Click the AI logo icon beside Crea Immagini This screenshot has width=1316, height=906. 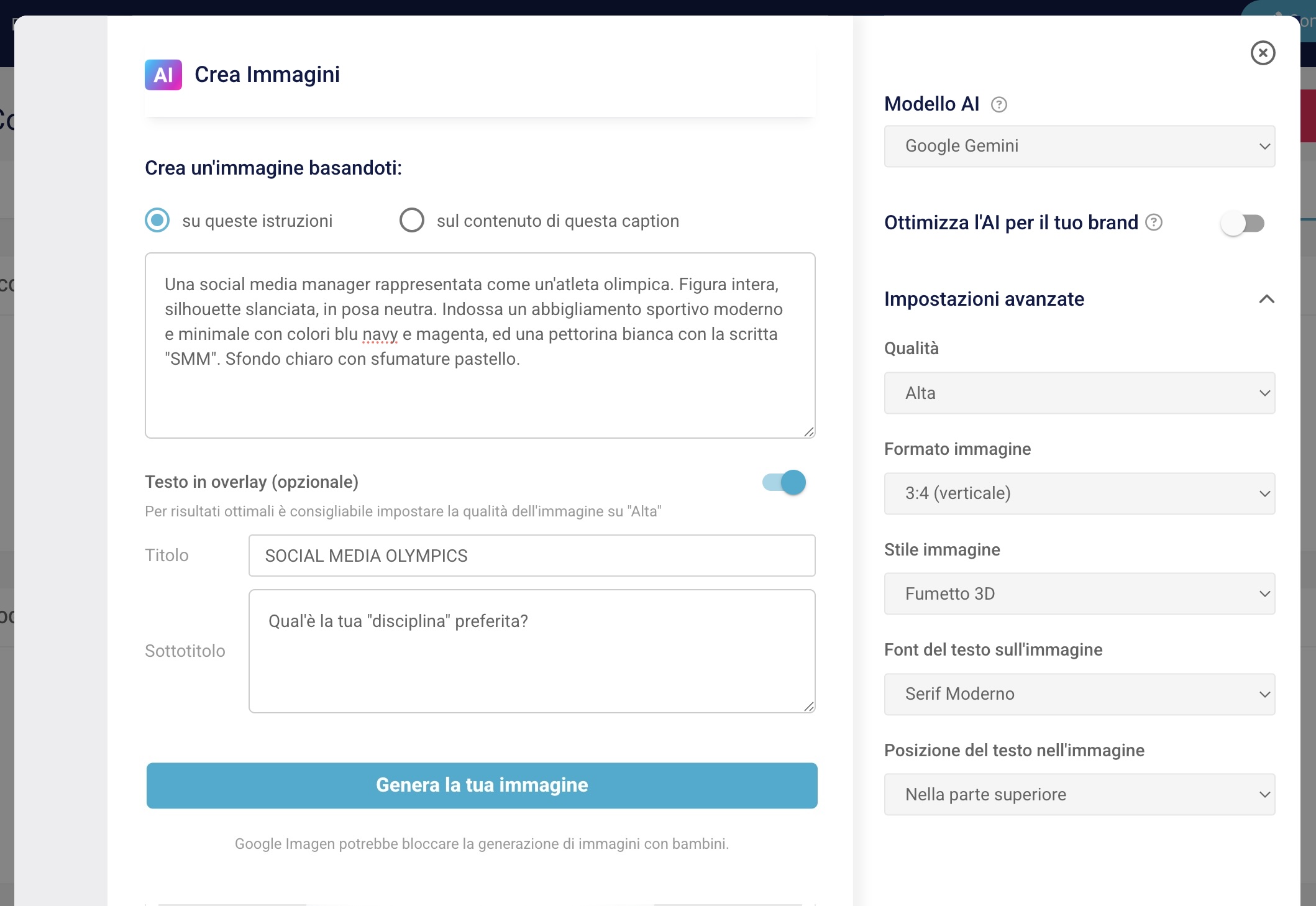[x=163, y=75]
